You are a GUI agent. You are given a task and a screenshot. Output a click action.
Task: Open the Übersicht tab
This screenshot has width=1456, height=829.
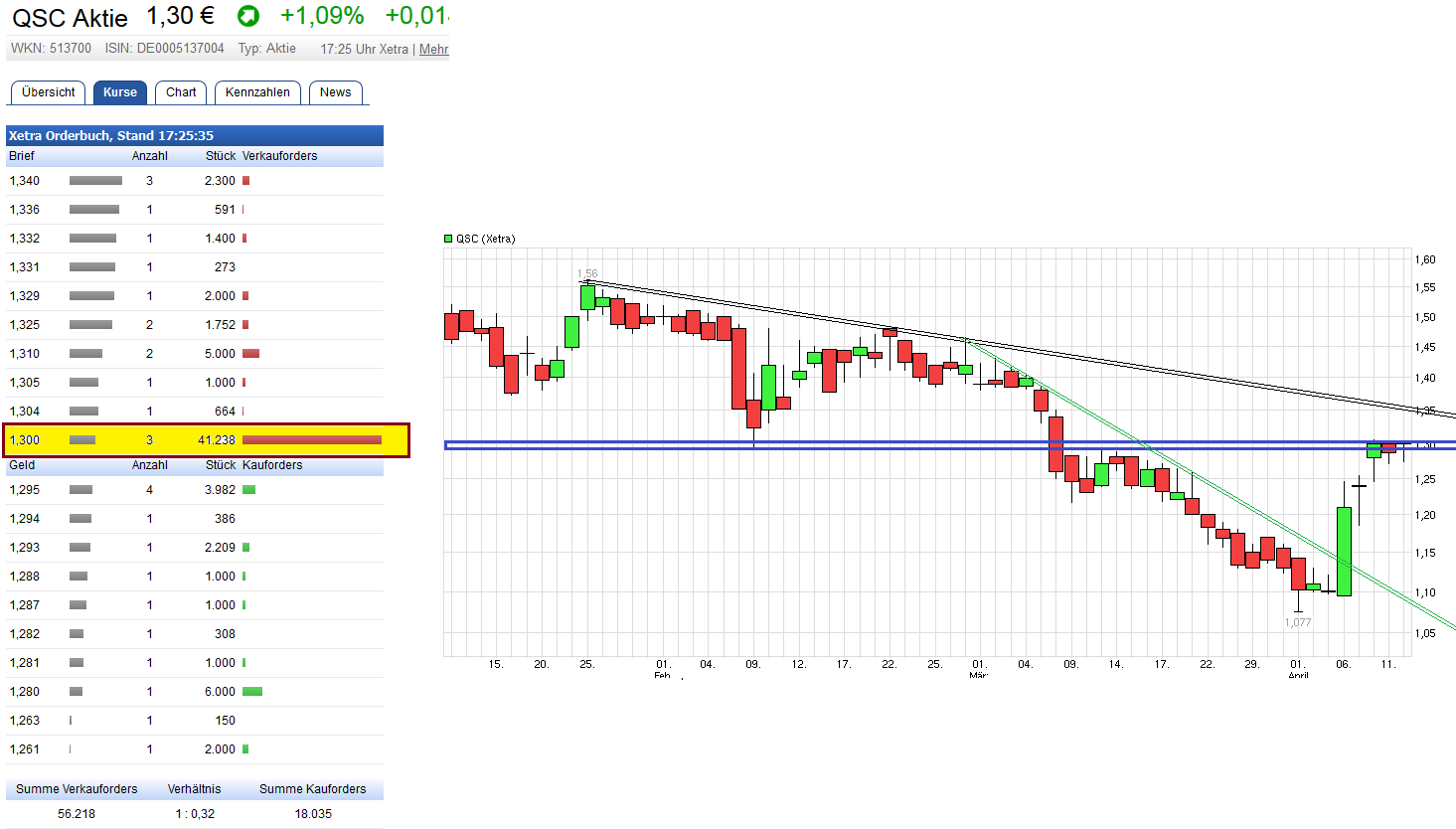[48, 92]
